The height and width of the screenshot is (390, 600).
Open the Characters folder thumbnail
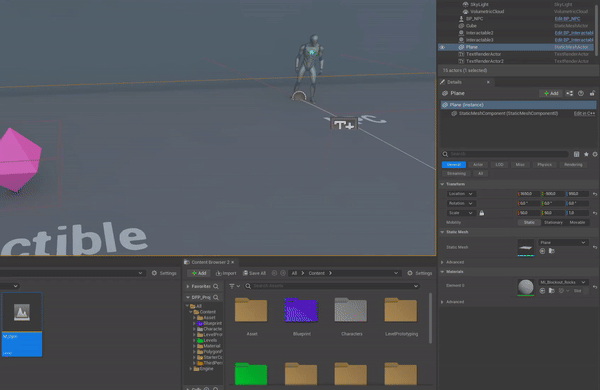351,310
